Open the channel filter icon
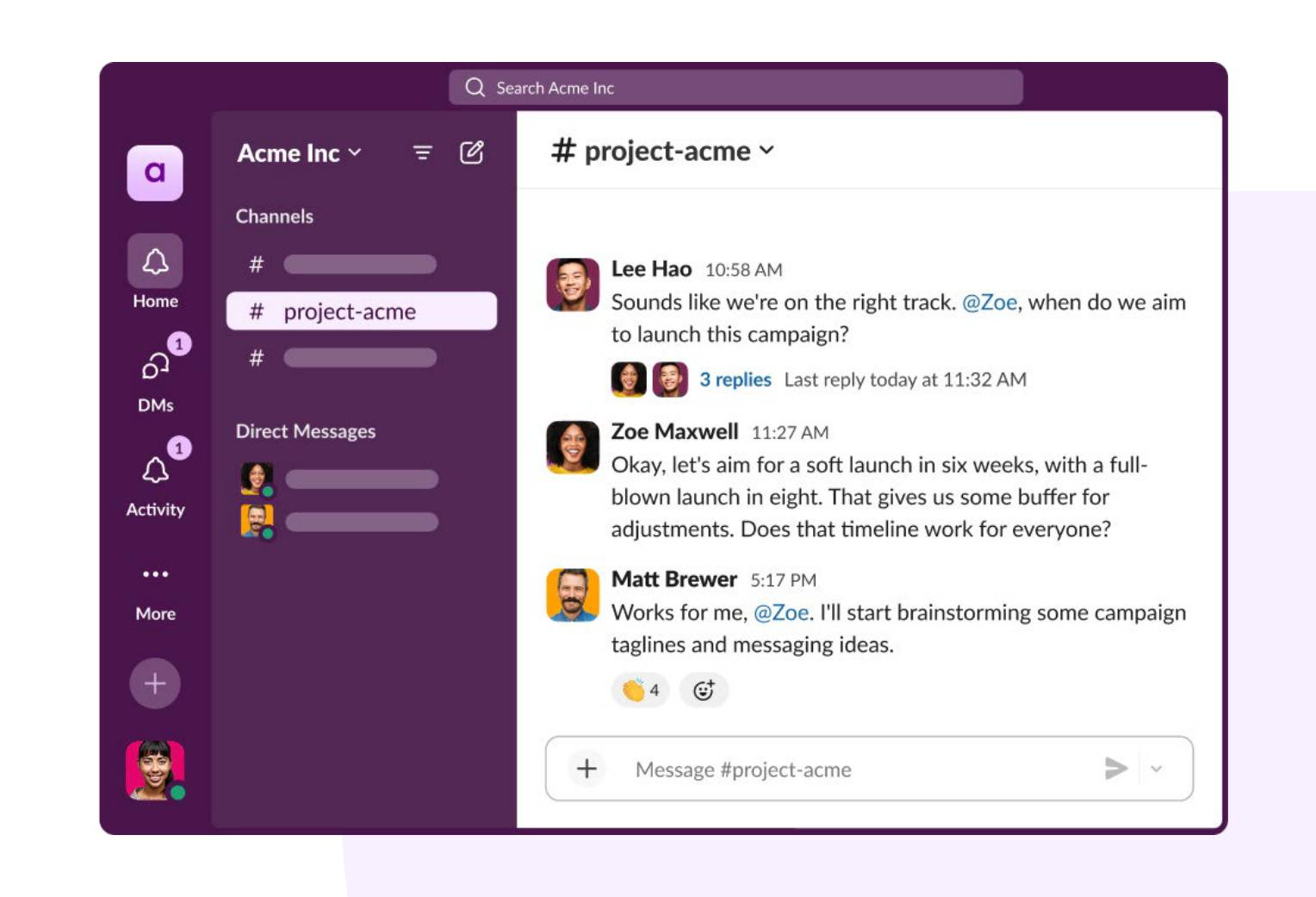 click(421, 153)
